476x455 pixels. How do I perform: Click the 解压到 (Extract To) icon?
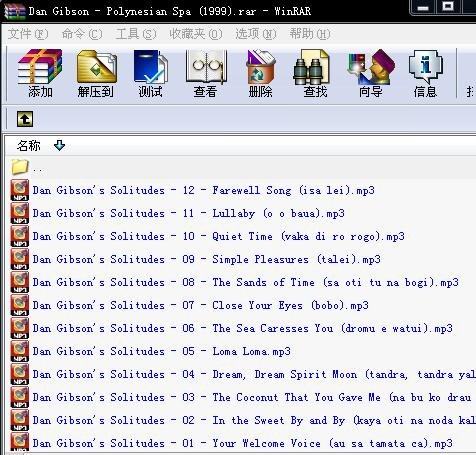click(x=96, y=73)
